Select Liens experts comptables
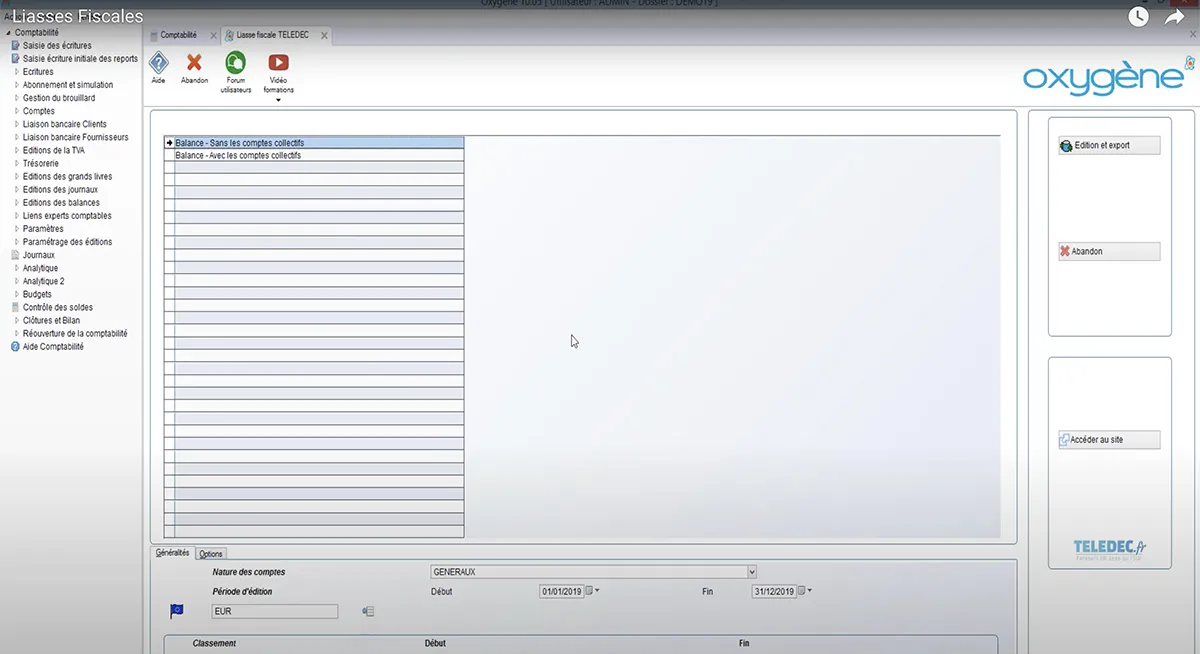This screenshot has width=1200, height=654. (x=67, y=215)
